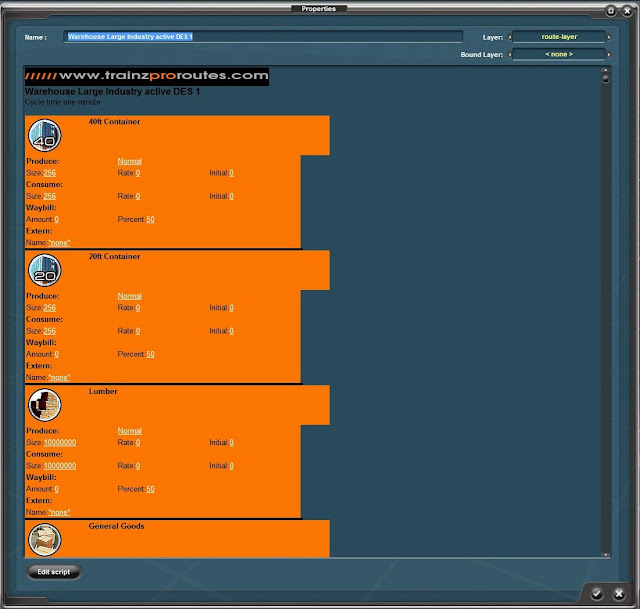640x609 pixels.
Task: Select previous Bound Layer with left arrow
Action: pyautogui.click(x=509, y=55)
